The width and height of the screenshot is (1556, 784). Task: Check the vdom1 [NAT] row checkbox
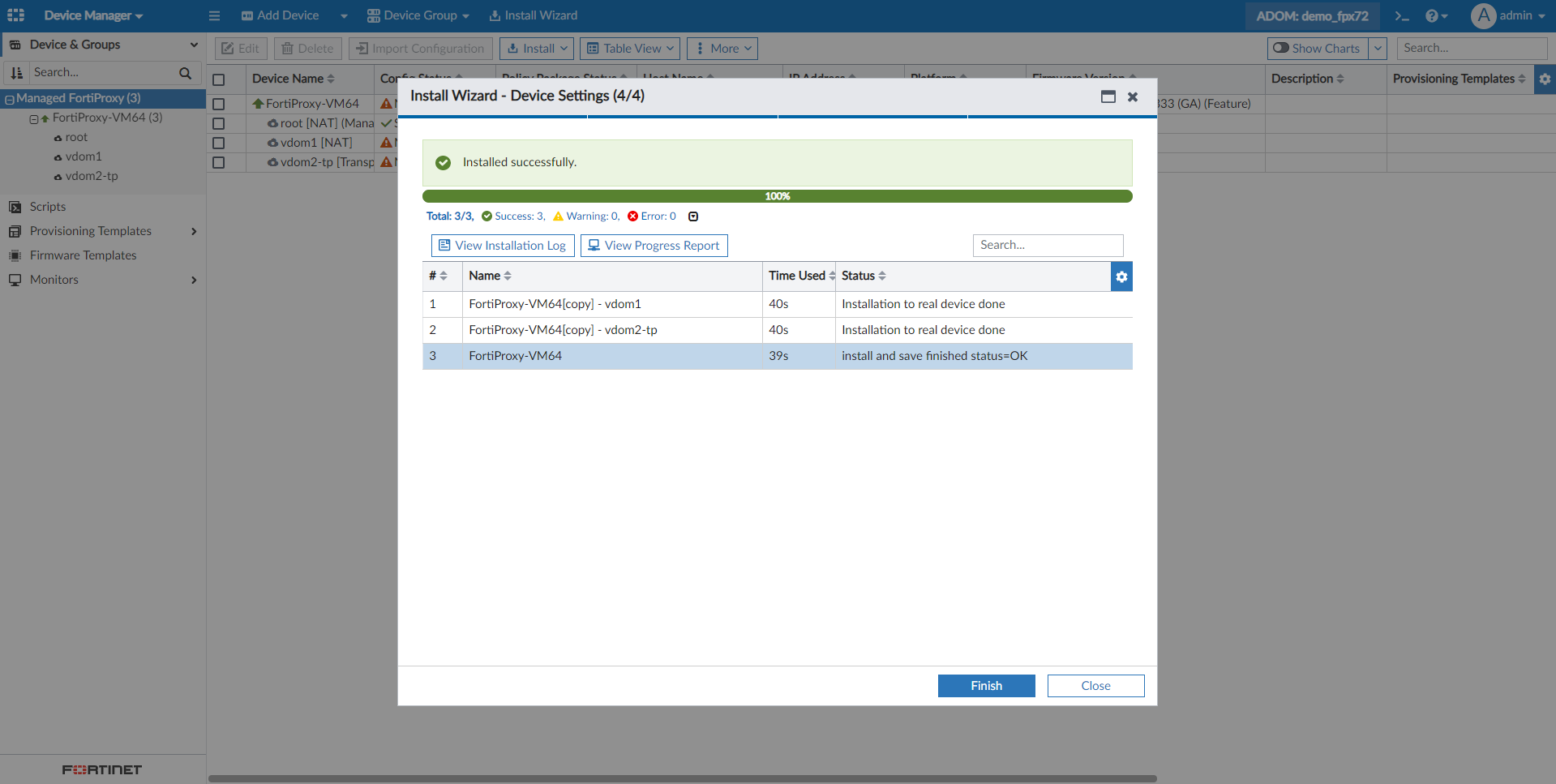[x=218, y=143]
